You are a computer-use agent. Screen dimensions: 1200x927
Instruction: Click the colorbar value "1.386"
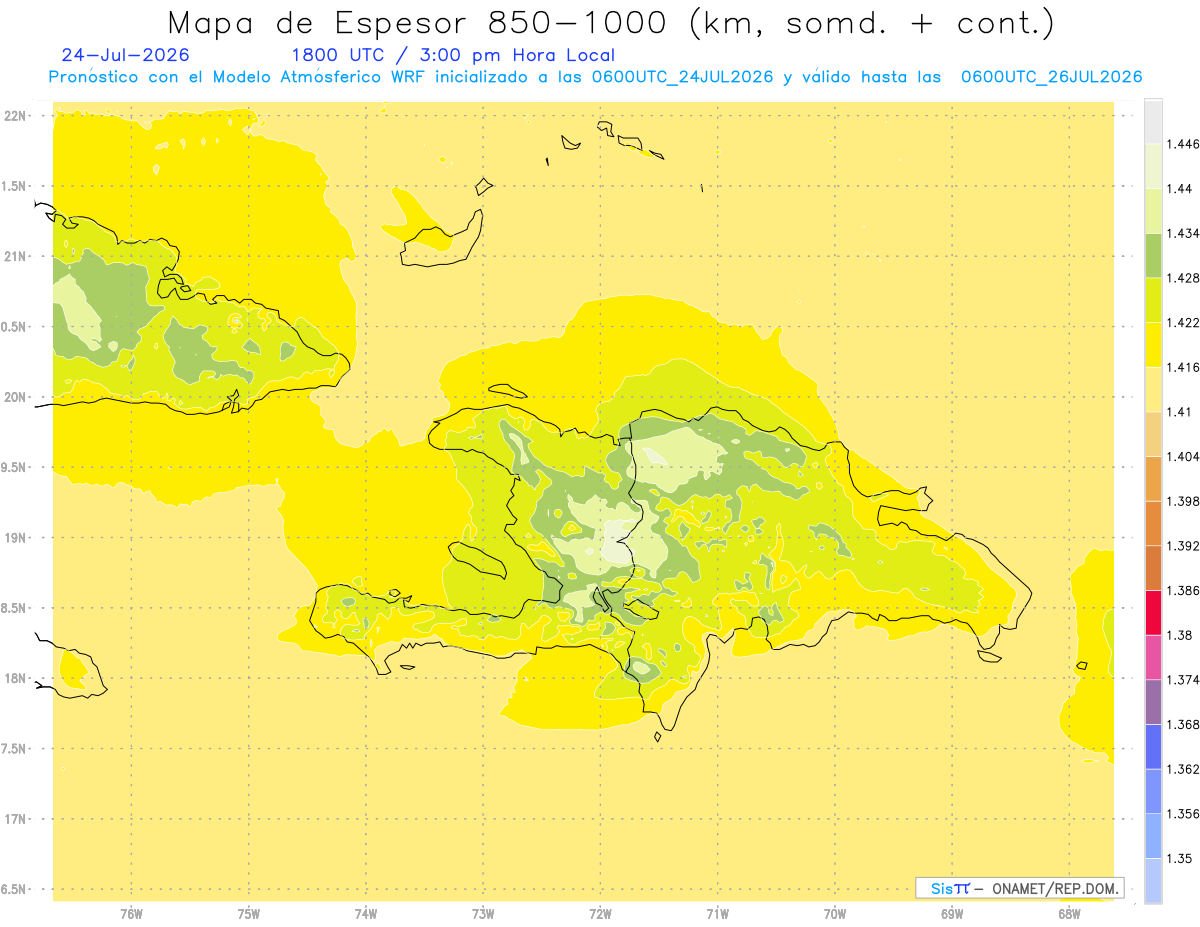[1183, 591]
